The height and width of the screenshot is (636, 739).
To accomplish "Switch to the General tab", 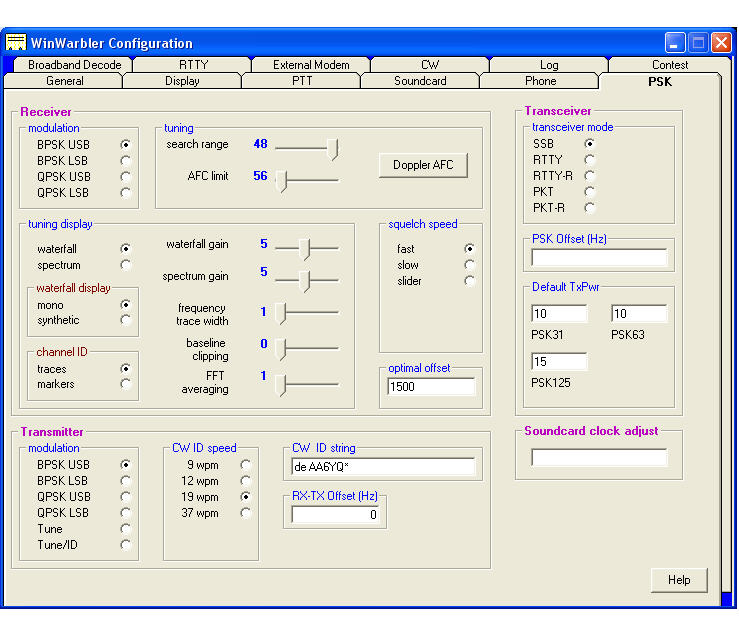I will (65, 81).
